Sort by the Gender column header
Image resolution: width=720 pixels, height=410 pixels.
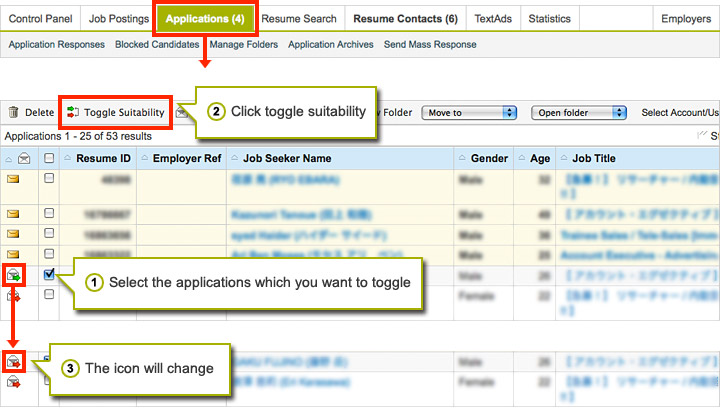pos(489,158)
